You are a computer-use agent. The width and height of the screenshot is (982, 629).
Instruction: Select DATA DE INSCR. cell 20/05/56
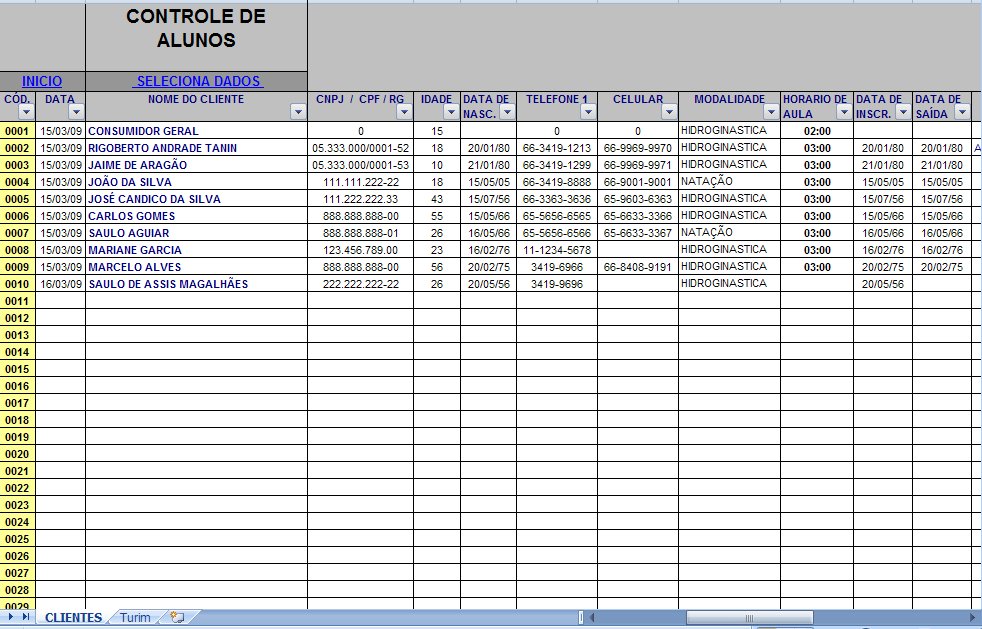(882, 283)
